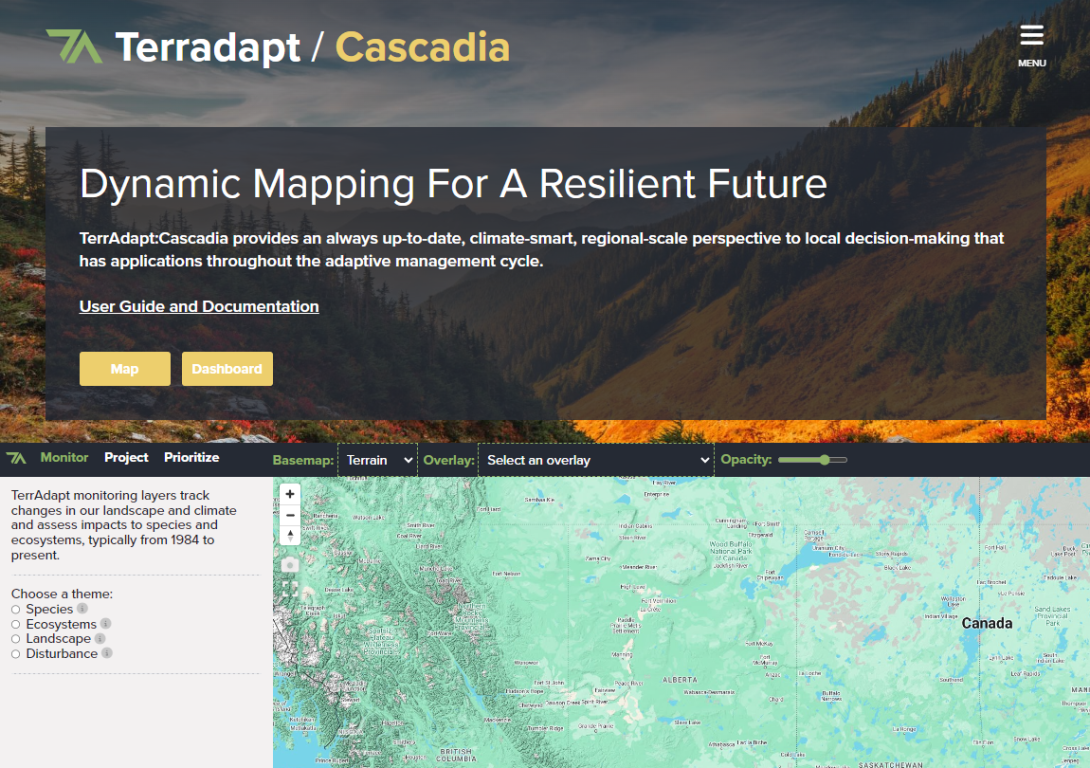Switch to the Prioritize tab
The height and width of the screenshot is (768, 1090).
coord(191,457)
